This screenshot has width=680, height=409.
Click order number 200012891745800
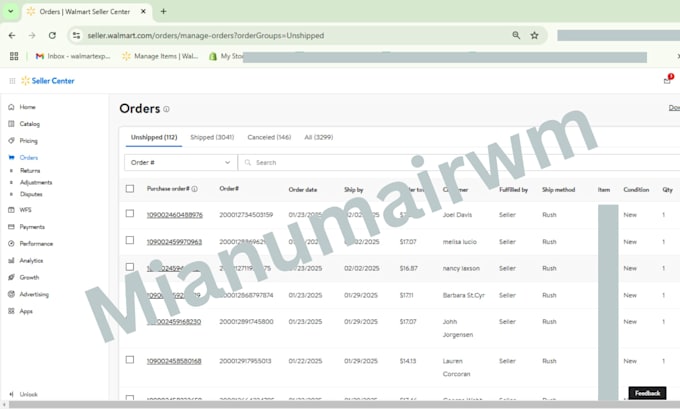point(246,321)
